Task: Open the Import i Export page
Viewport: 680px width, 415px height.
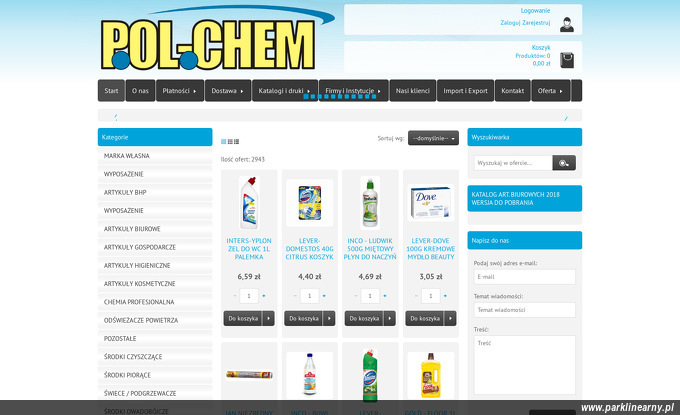Action: click(x=465, y=91)
